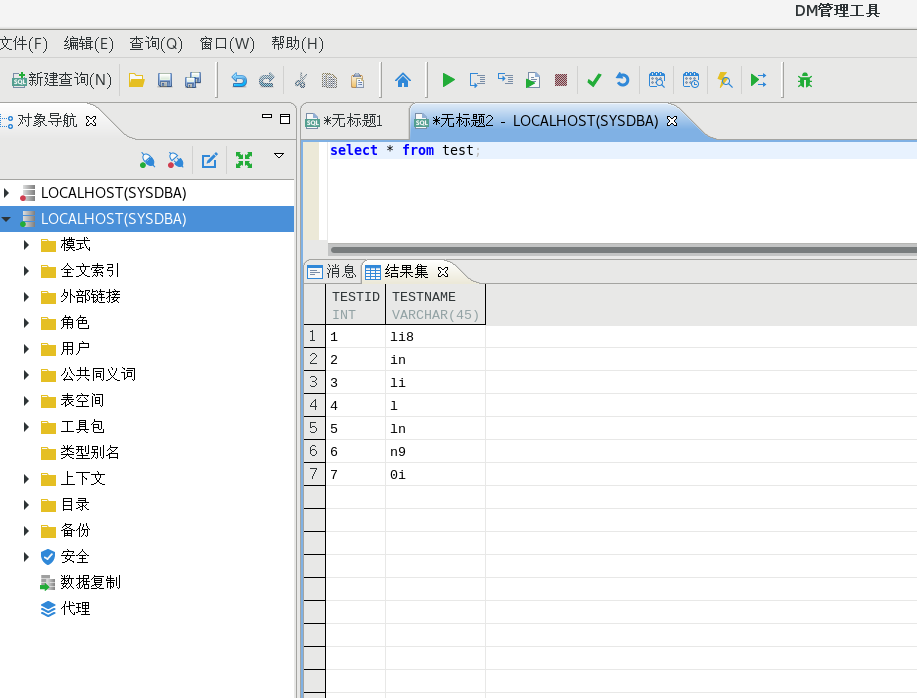Image resolution: width=917 pixels, height=698 pixels.
Task: Click the New Query (新建查询) button
Action: coord(62,80)
